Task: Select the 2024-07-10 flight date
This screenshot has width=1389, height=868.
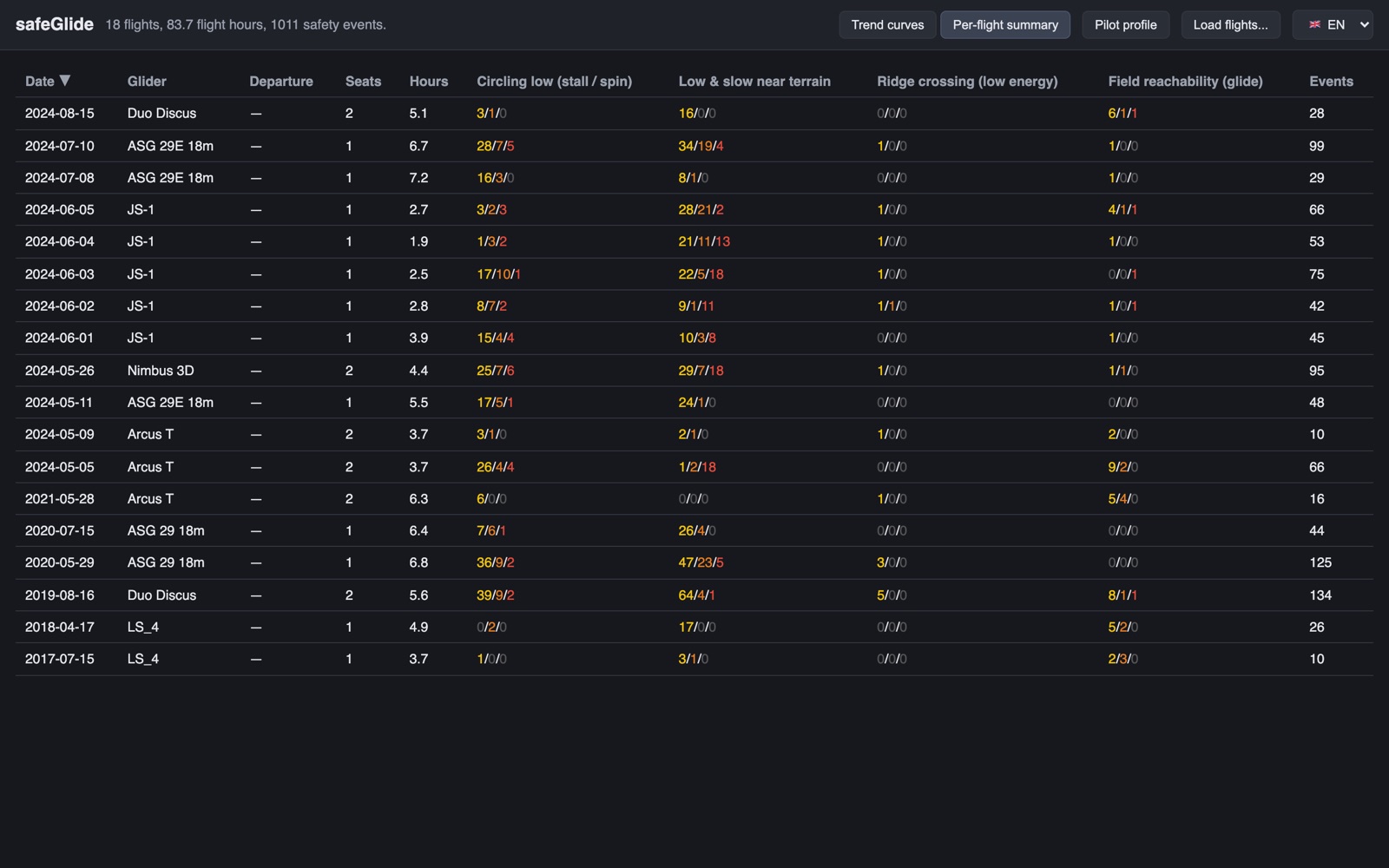Action: click(x=59, y=146)
